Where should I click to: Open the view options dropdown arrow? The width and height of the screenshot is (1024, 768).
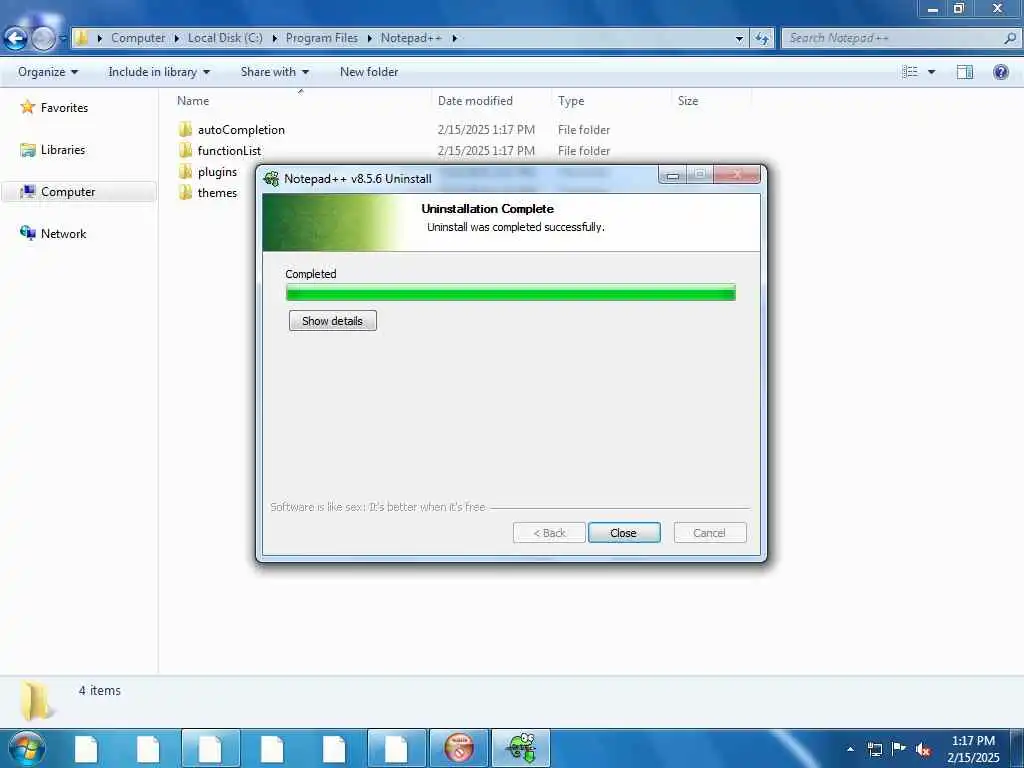tap(932, 72)
